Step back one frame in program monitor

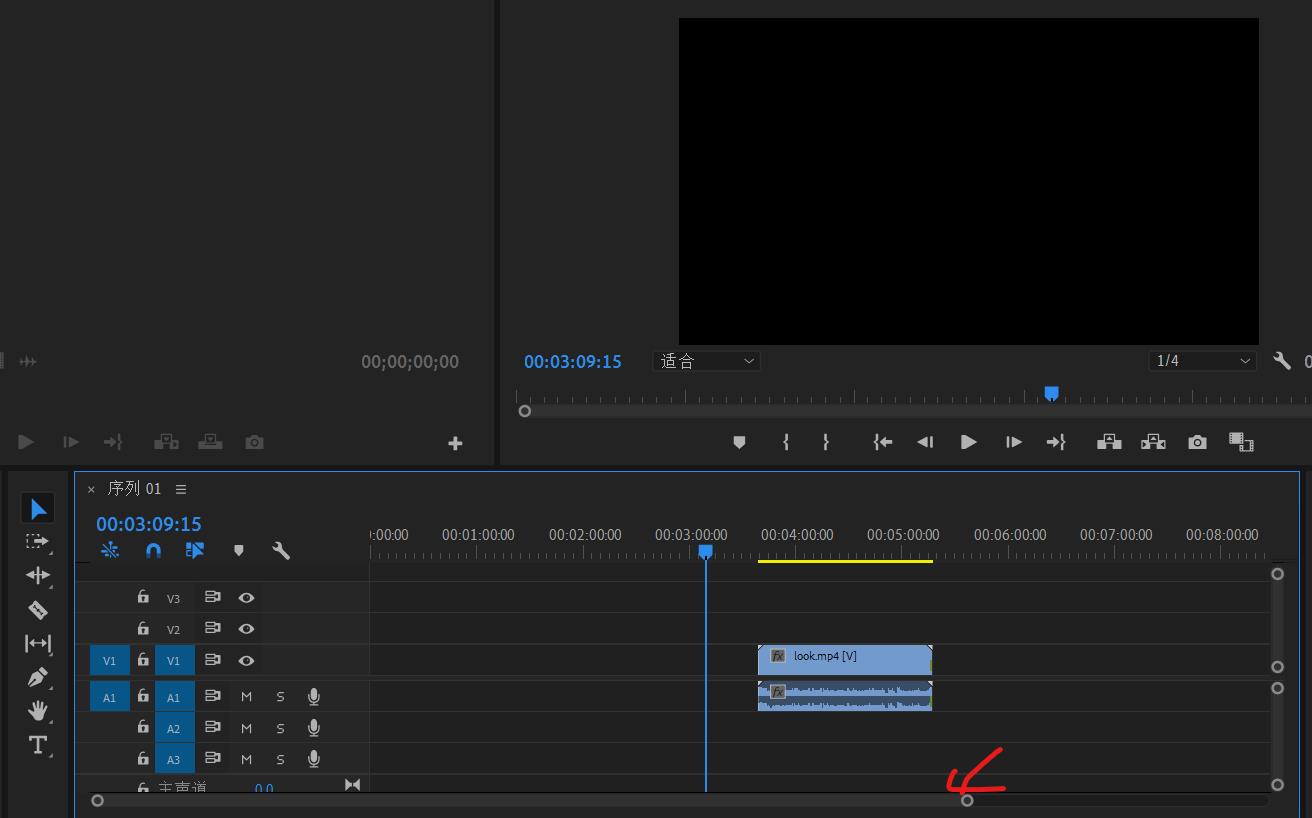coord(925,442)
